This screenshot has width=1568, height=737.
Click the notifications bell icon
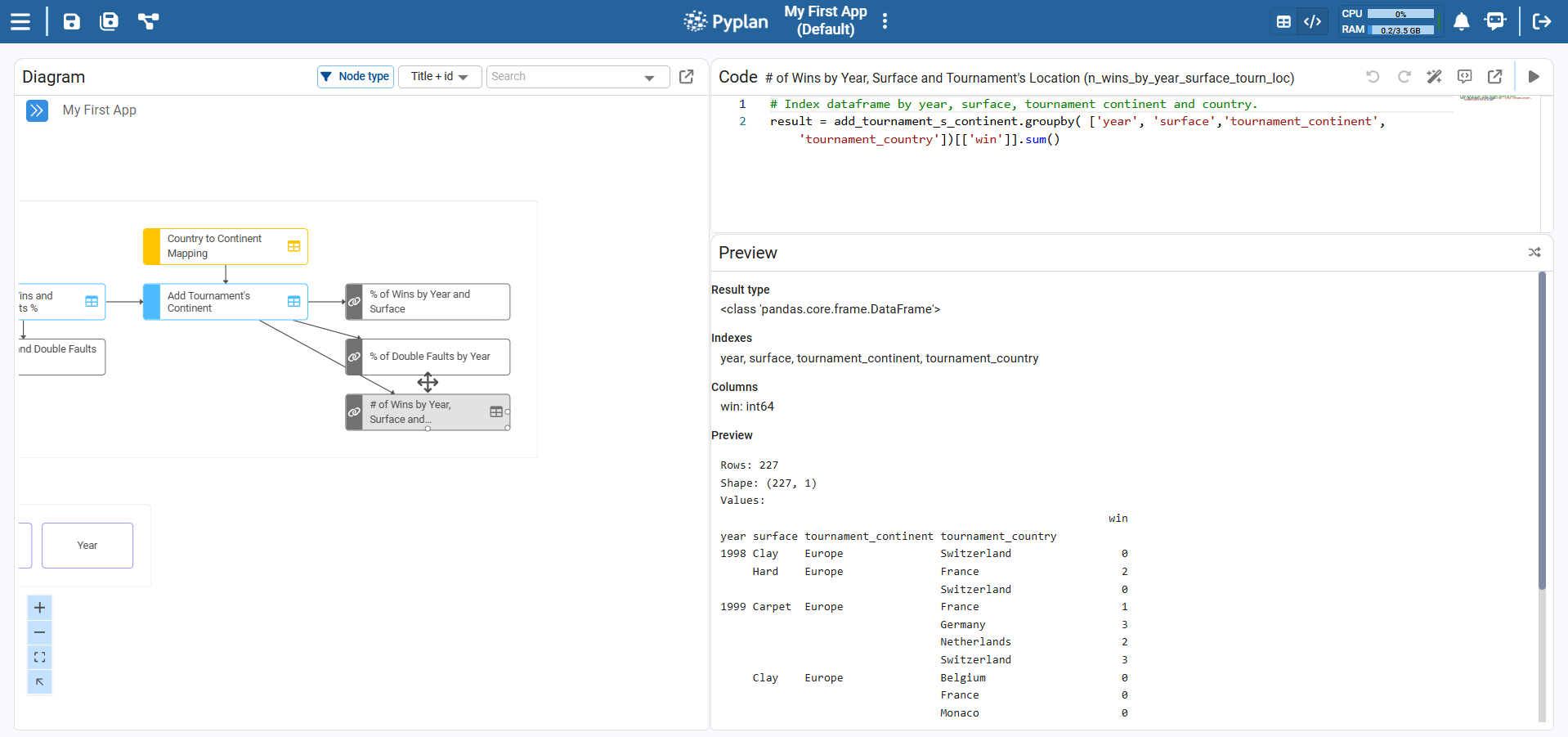1461,21
